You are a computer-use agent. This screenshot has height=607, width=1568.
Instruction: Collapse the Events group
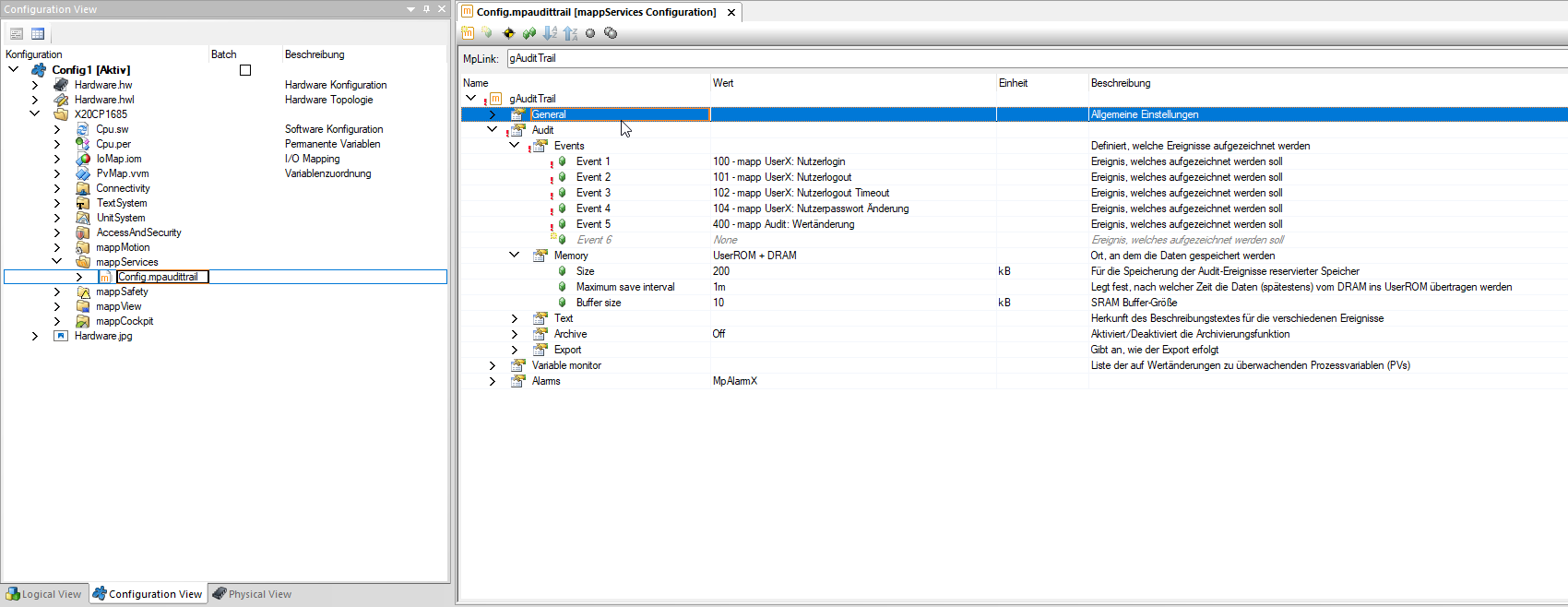515,146
